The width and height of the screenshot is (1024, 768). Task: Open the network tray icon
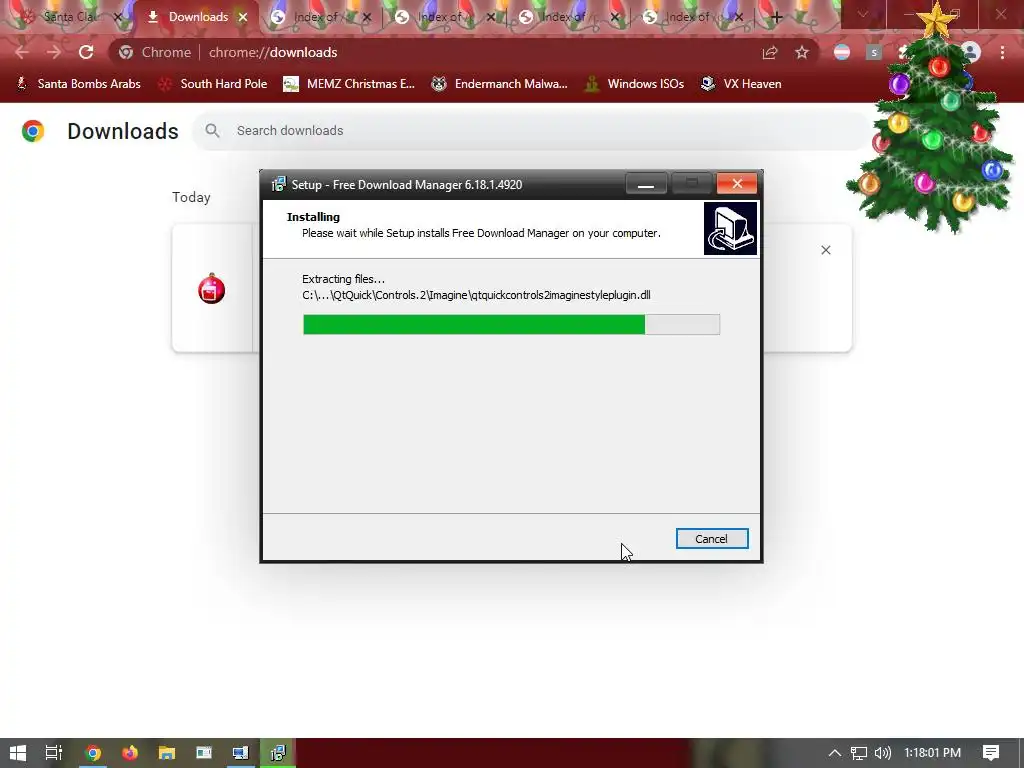click(x=859, y=753)
